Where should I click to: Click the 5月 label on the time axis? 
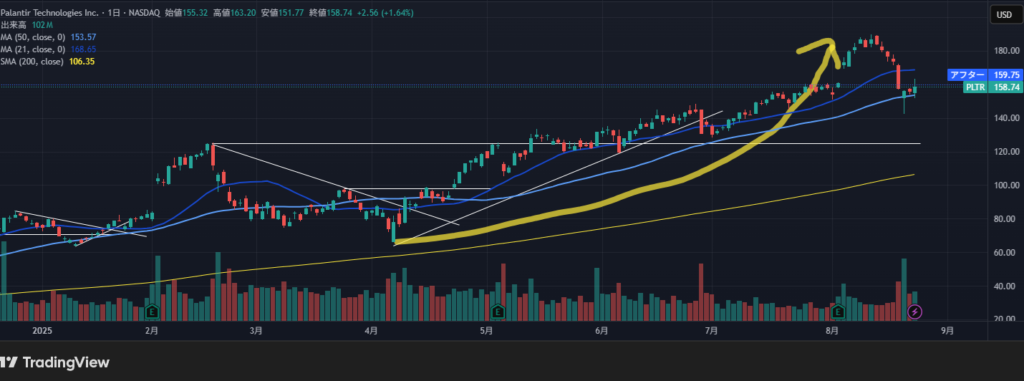(x=486, y=331)
